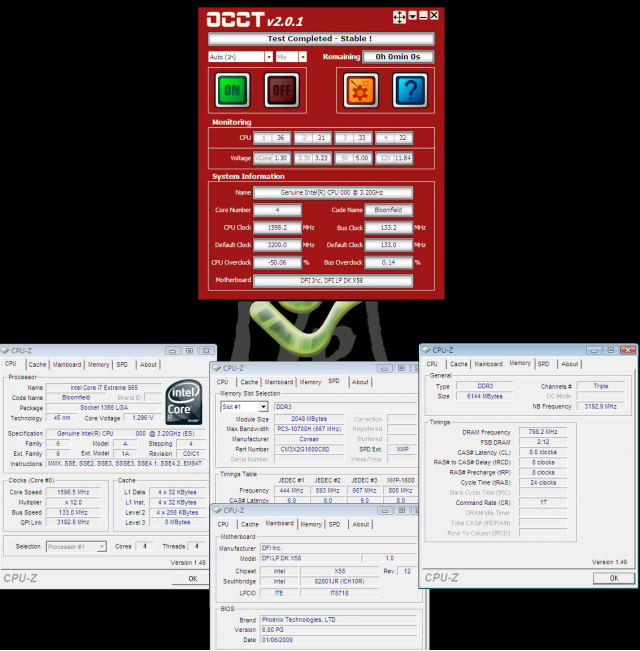
Task: Click the 12V voltage reading 11.84
Action: click(403, 158)
